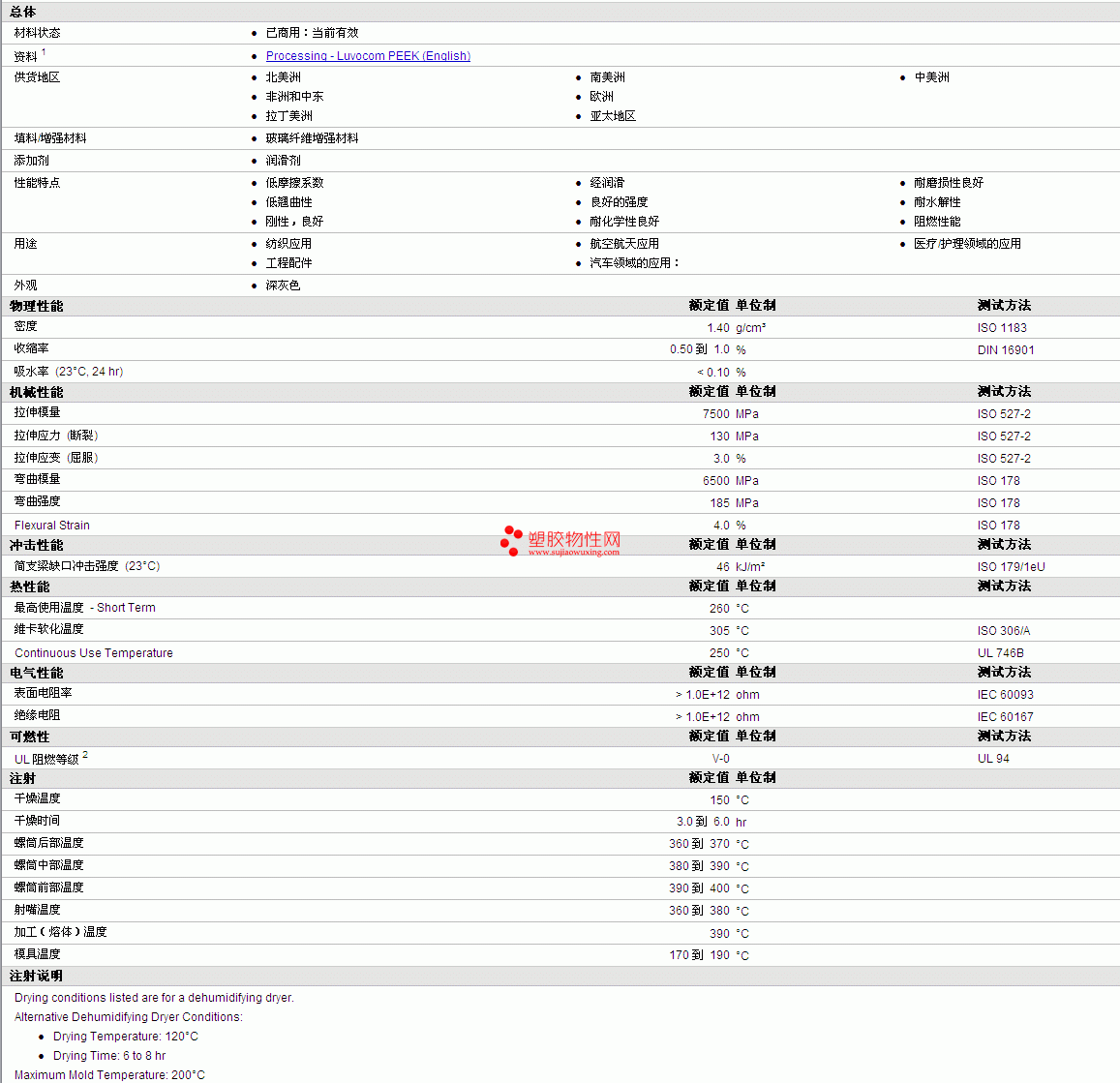The height and width of the screenshot is (1083, 1120).
Task: Select the 中美洲 region entry
Action: pyautogui.click(x=932, y=77)
